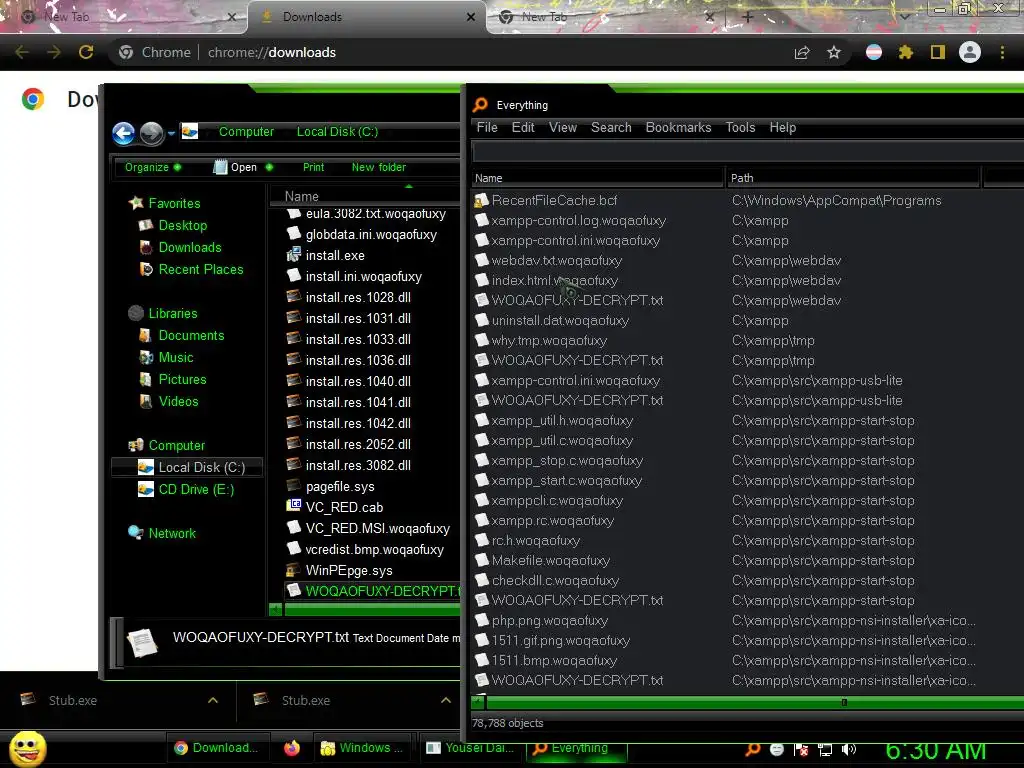Open the Search menu in Everything

pos(611,127)
